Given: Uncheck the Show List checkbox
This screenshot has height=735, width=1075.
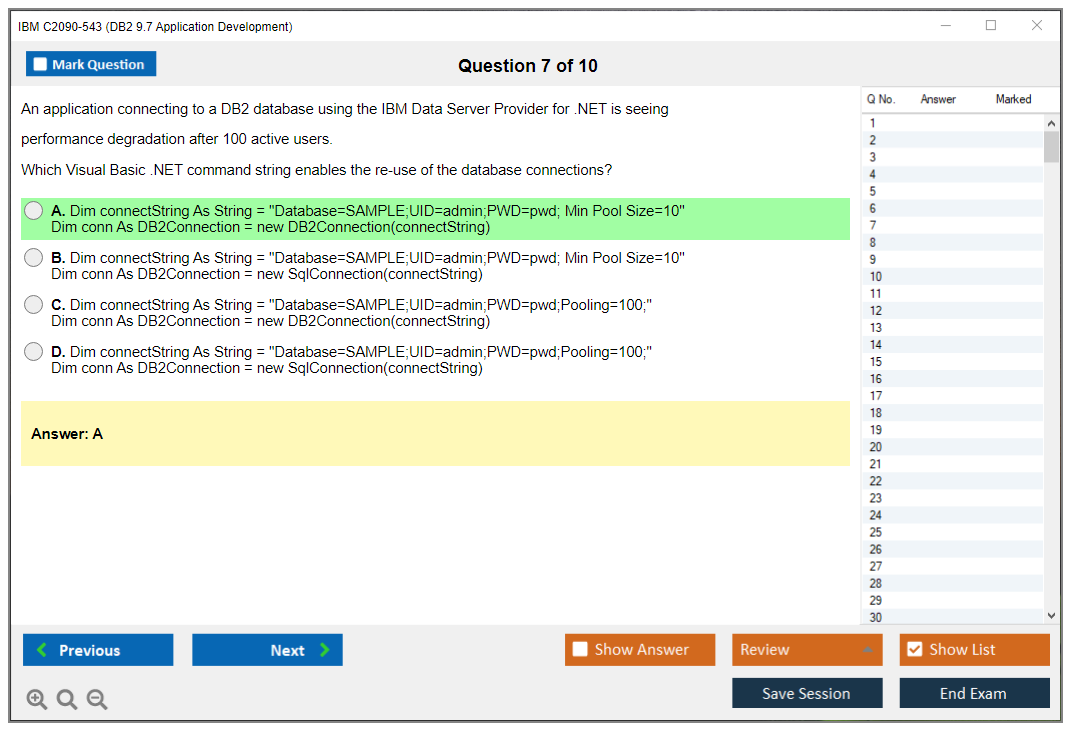Looking at the screenshot, I should [914, 650].
